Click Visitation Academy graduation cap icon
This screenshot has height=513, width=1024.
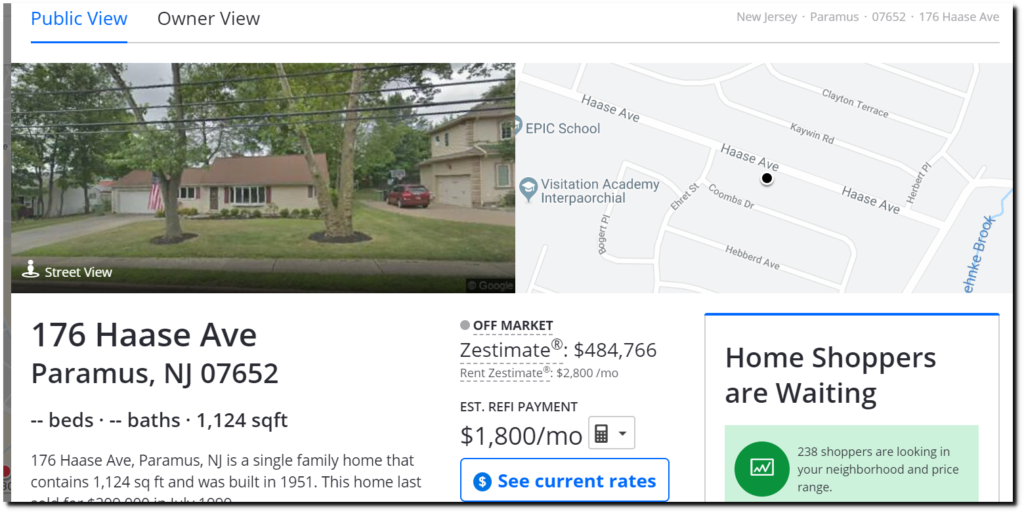click(528, 190)
